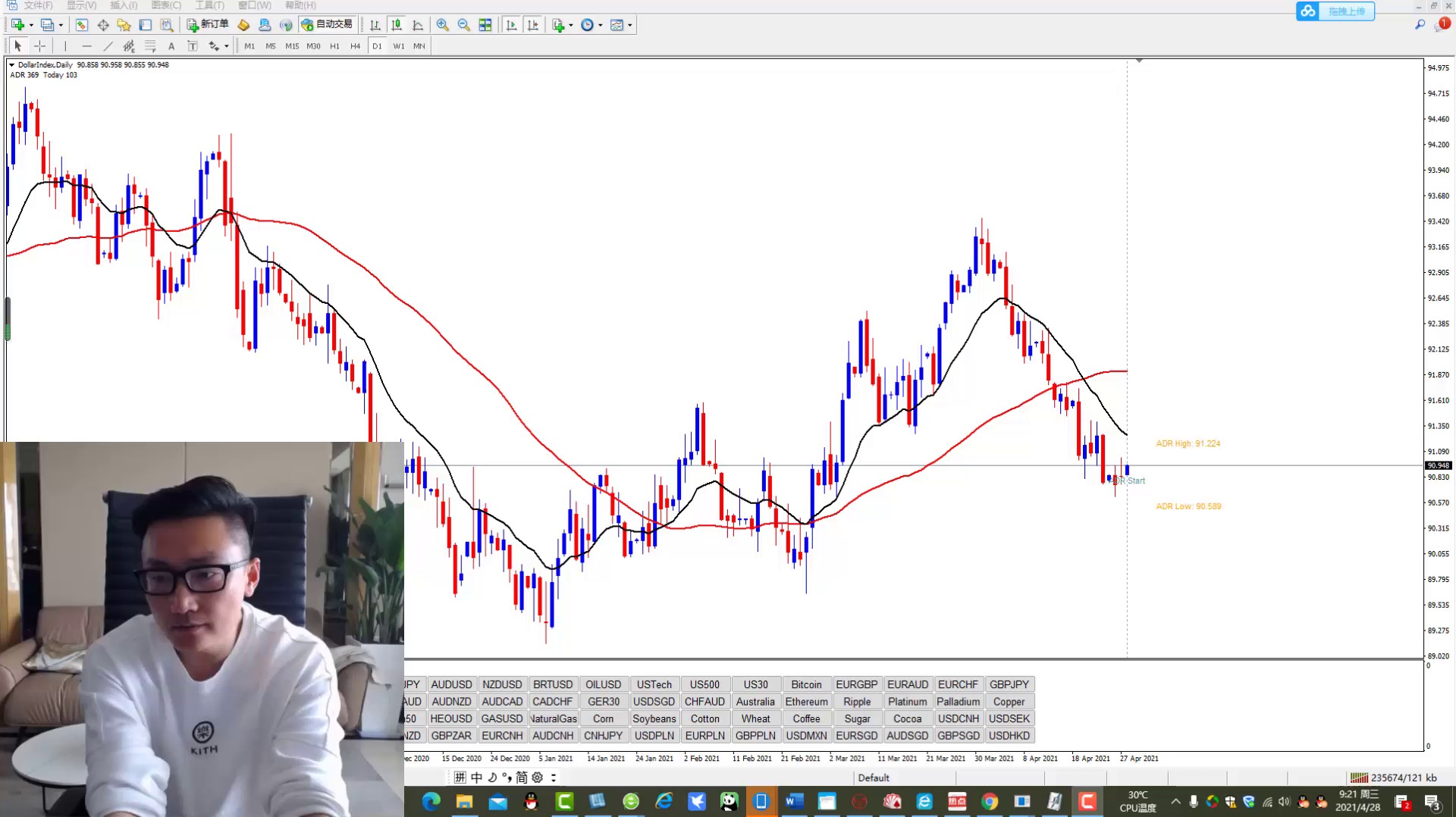Switch chart to USDHKD symbol
The height and width of the screenshot is (817, 1456).
(1009, 735)
